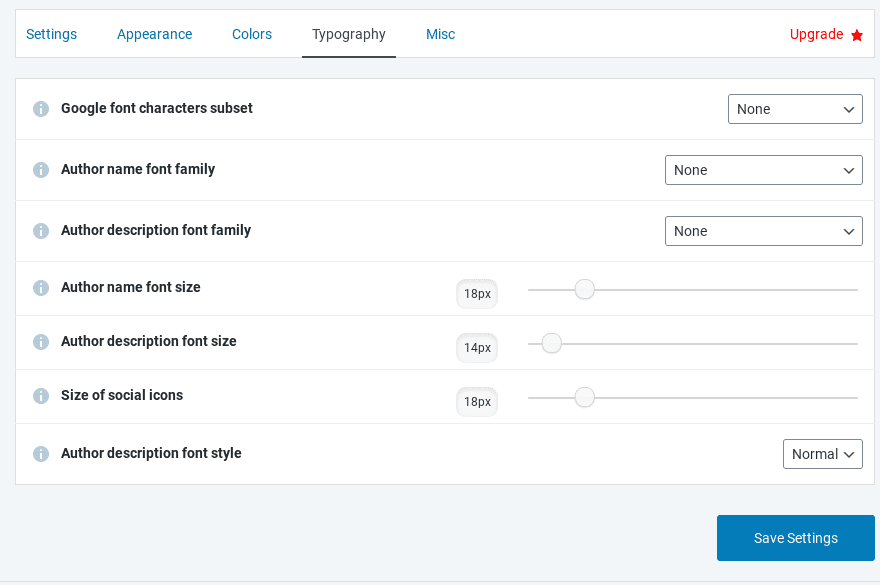This screenshot has height=585, width=880.
Task: Change the Author description font style selector
Action: click(822, 453)
